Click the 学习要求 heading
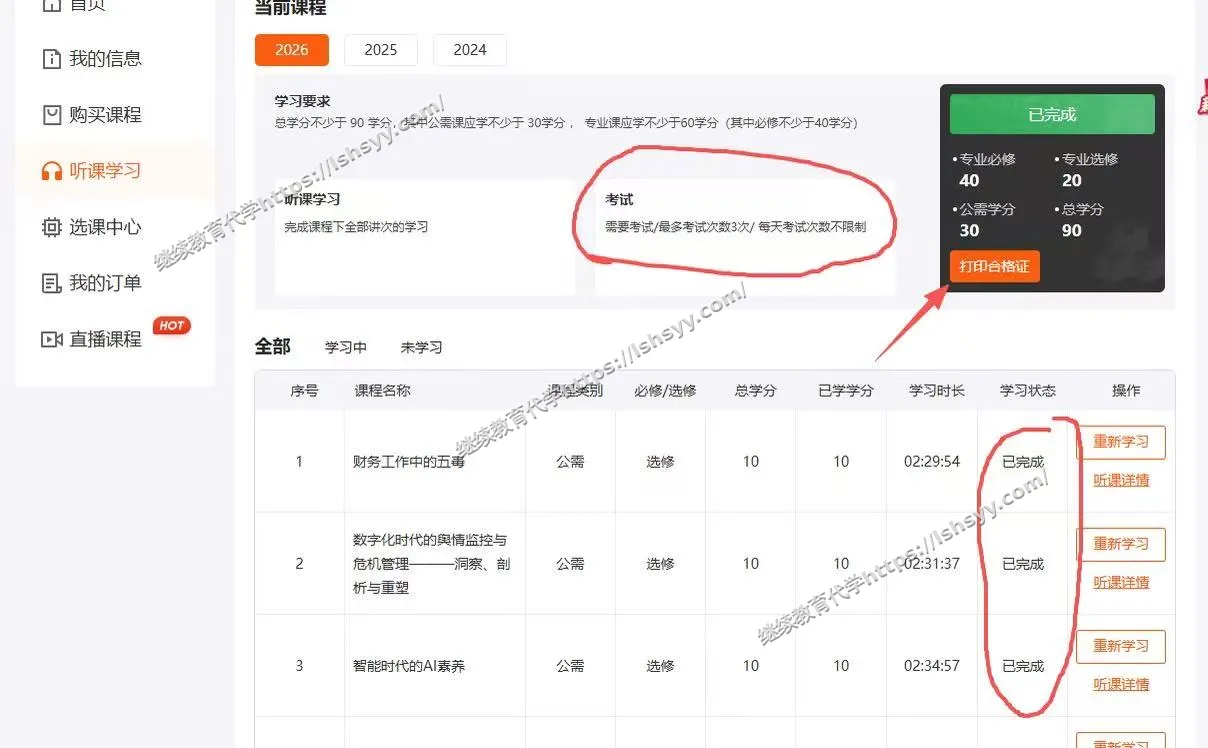 [x=303, y=101]
